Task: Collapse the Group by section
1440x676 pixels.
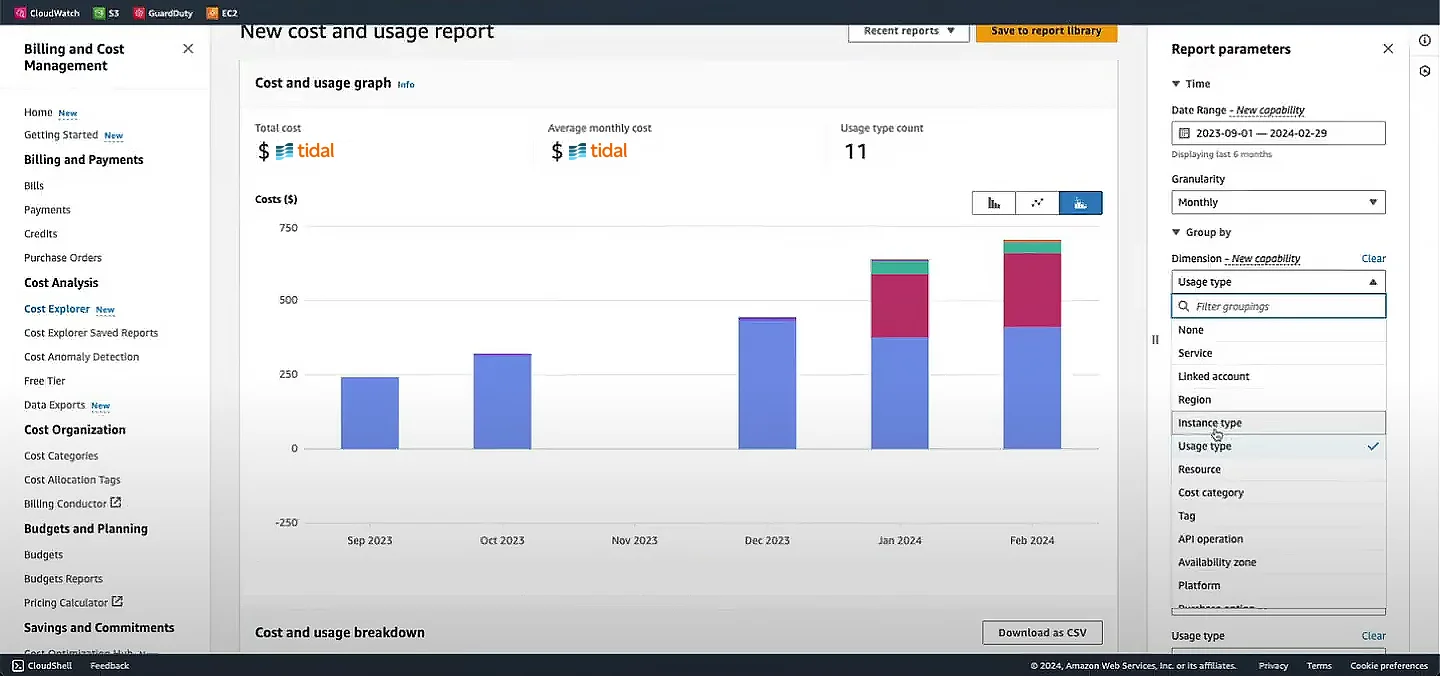Action: coord(1202,232)
